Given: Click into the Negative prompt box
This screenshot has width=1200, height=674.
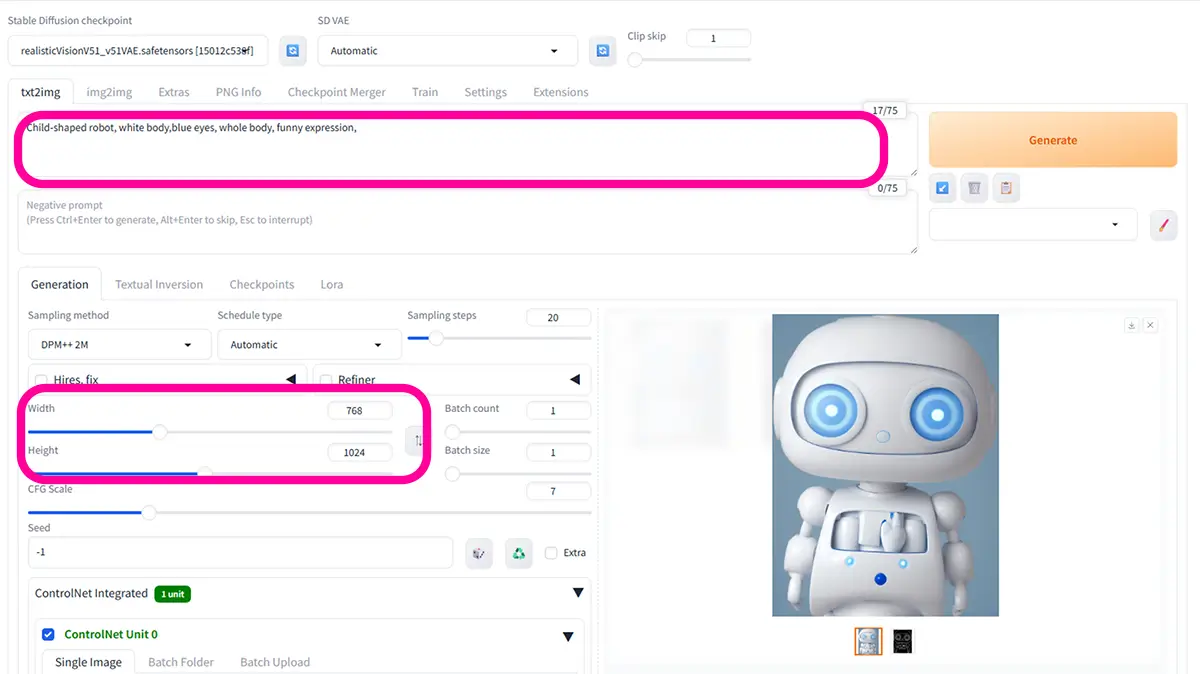Looking at the screenshot, I should [467, 222].
